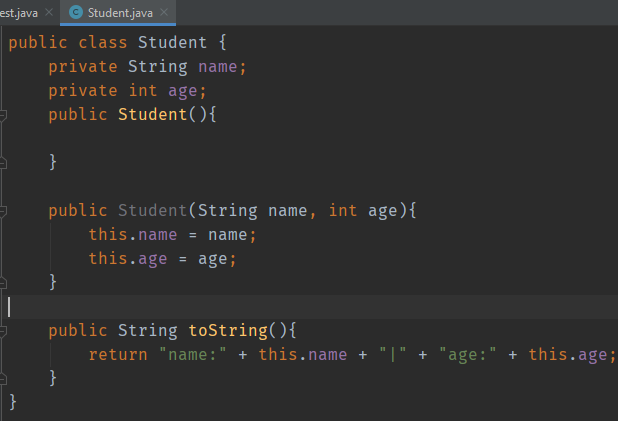Click the 'name' field in 'private String name;'

pyautogui.click(x=218, y=67)
